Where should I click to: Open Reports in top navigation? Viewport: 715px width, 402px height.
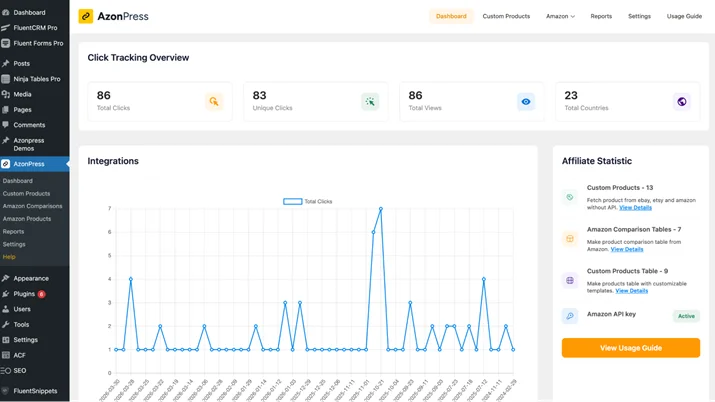coord(601,16)
